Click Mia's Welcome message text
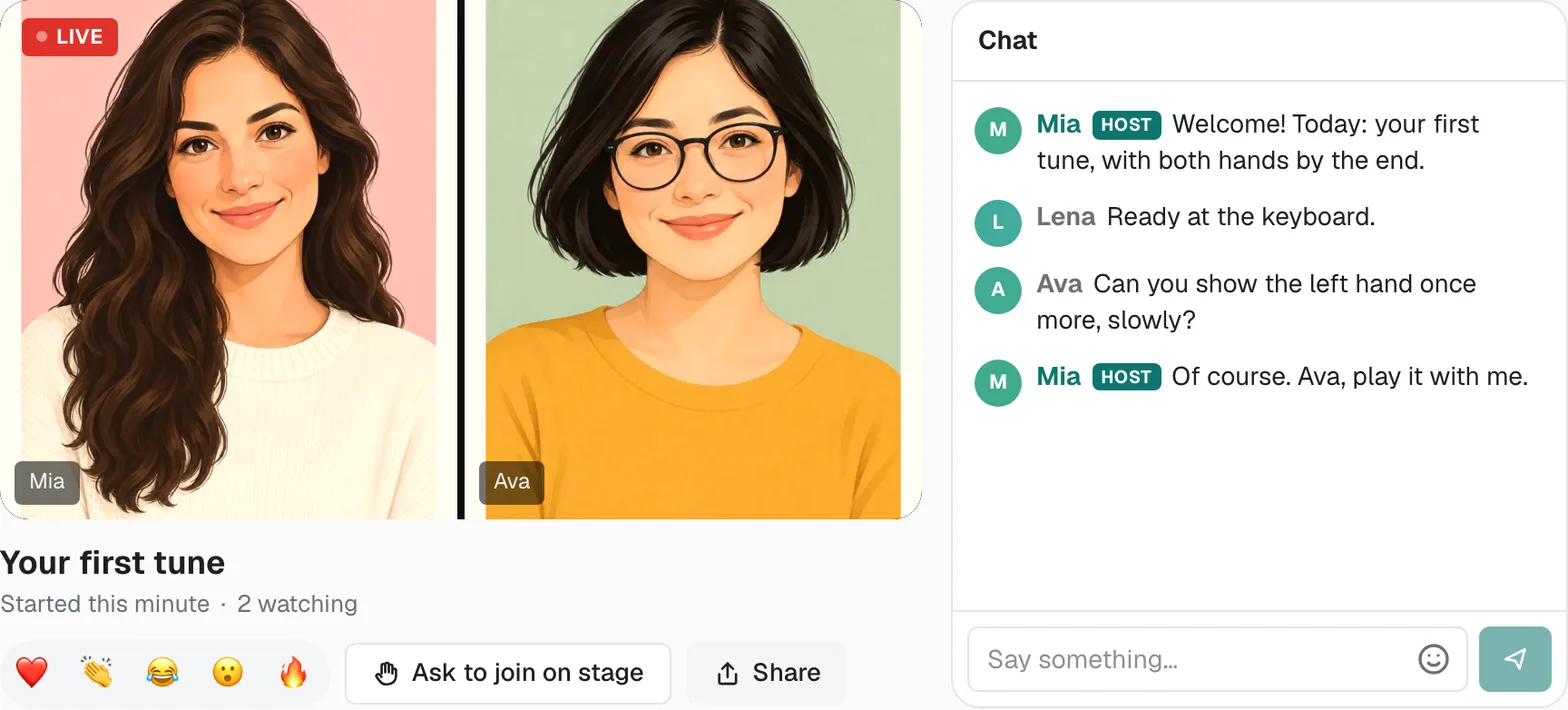1568x710 pixels. click(1258, 142)
